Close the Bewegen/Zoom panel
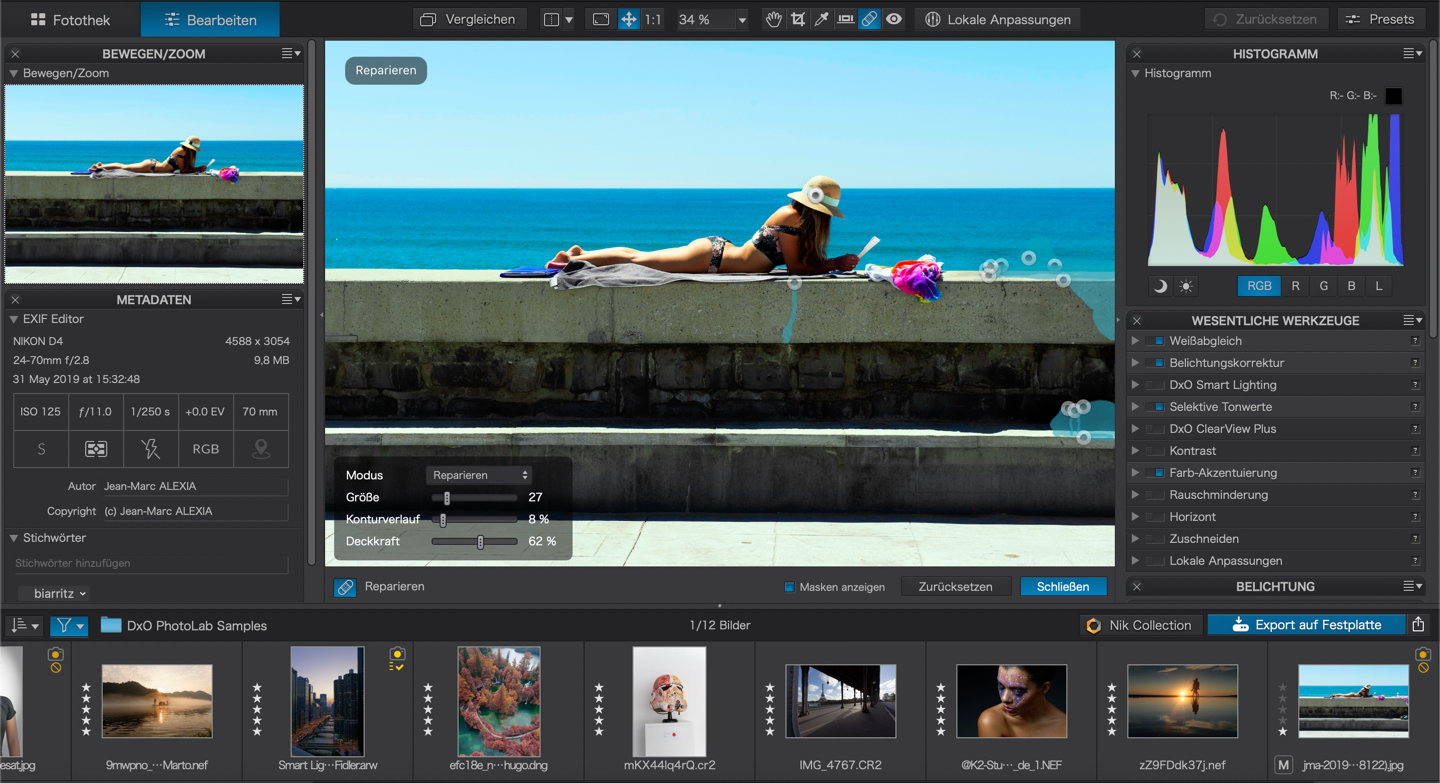 [15, 54]
